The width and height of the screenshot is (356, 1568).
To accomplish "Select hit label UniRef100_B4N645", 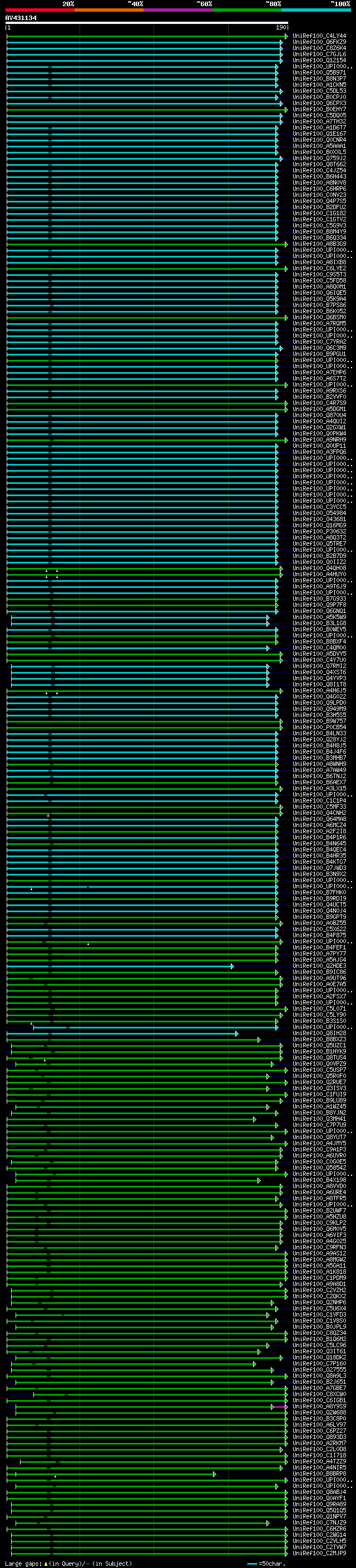I will click(x=319, y=844).
